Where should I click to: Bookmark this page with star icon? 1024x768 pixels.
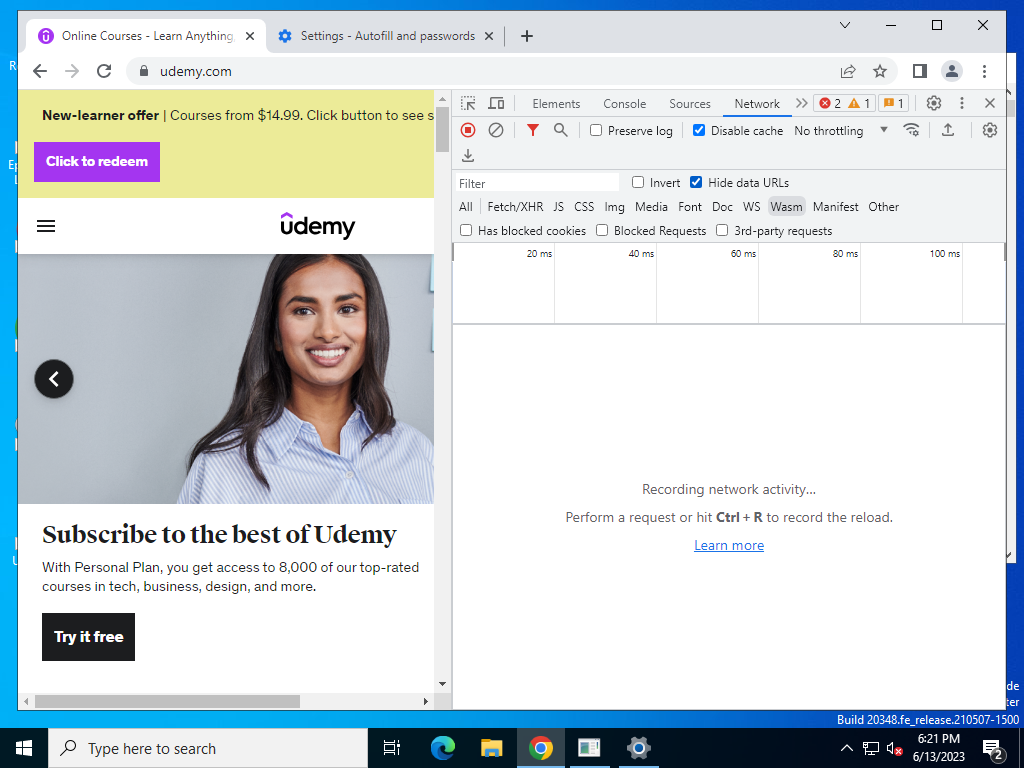tap(880, 71)
